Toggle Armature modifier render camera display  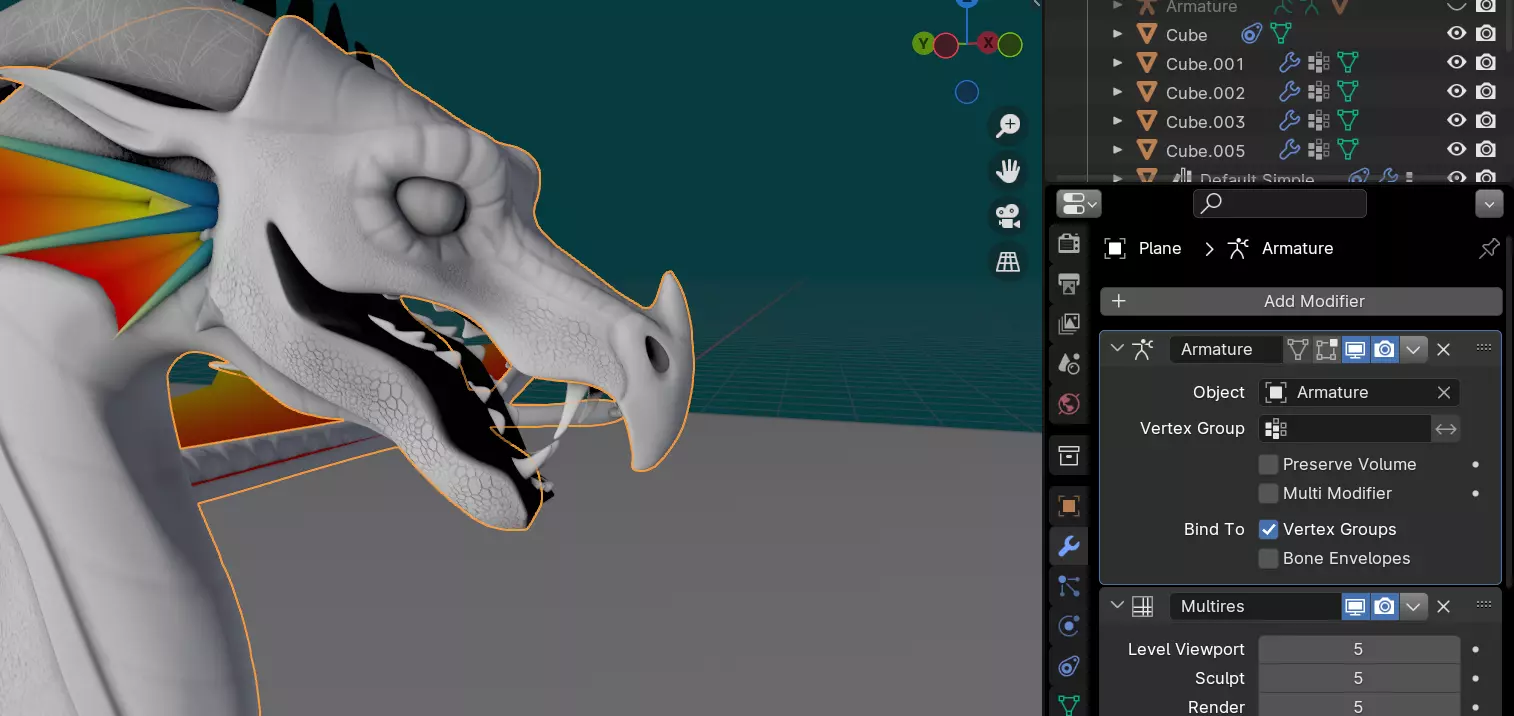[1385, 349]
